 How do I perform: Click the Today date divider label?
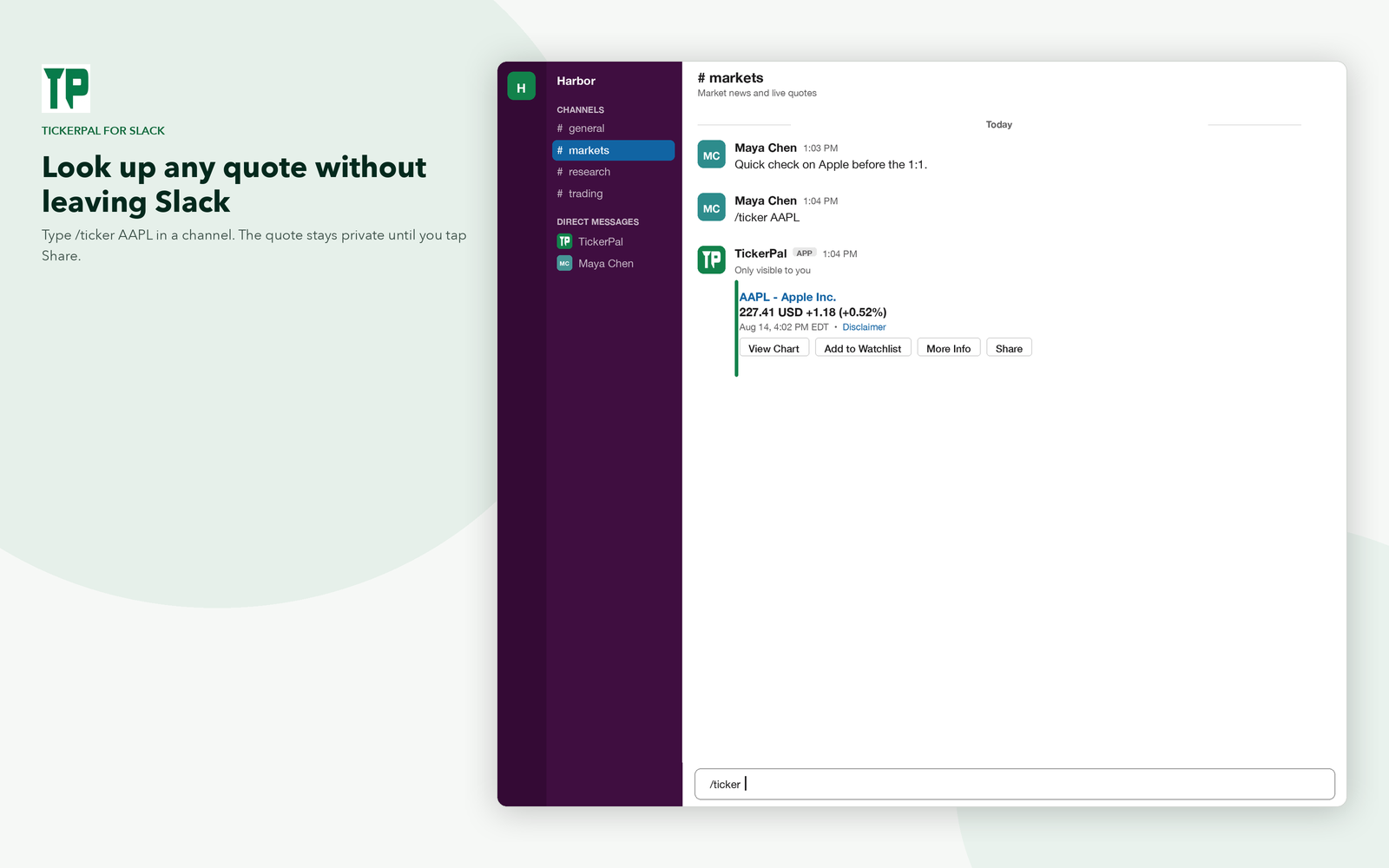point(998,125)
